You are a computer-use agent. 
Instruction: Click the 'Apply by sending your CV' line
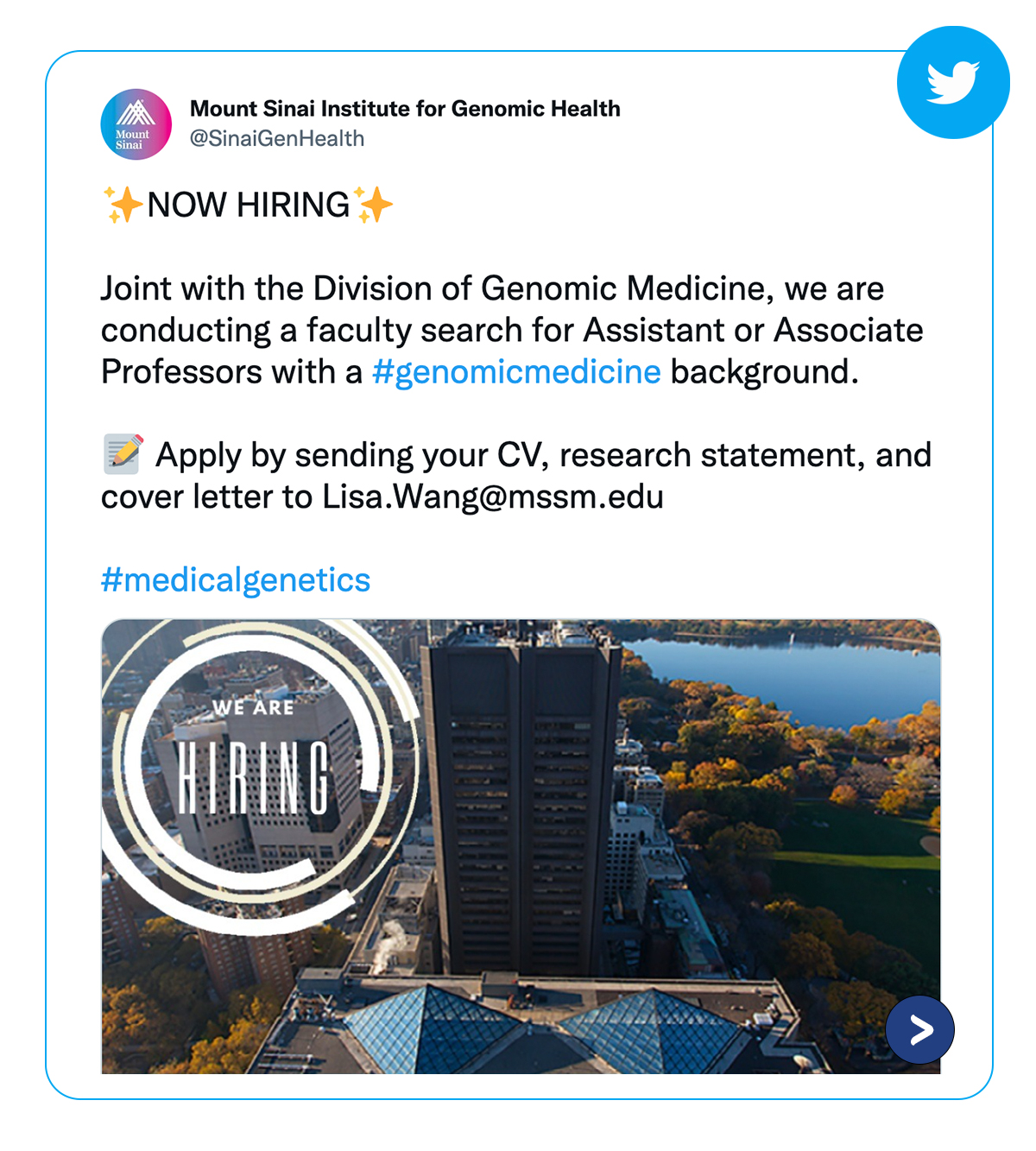coord(542,455)
